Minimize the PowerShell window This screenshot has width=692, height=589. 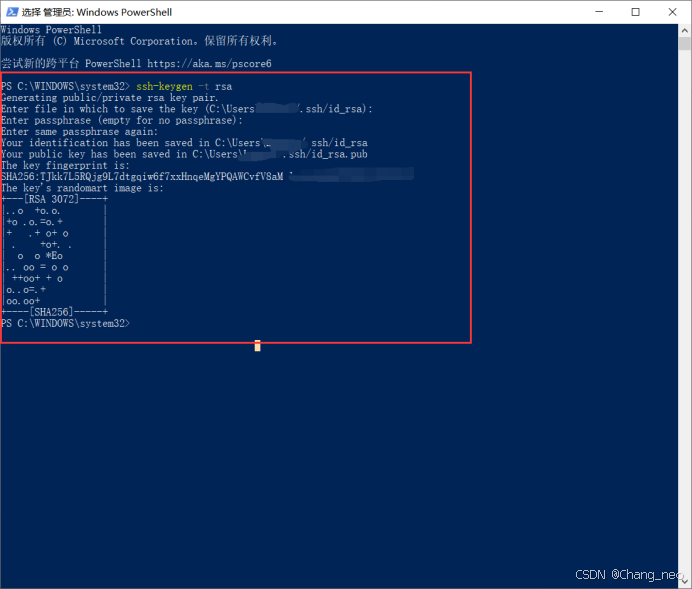(x=599, y=12)
